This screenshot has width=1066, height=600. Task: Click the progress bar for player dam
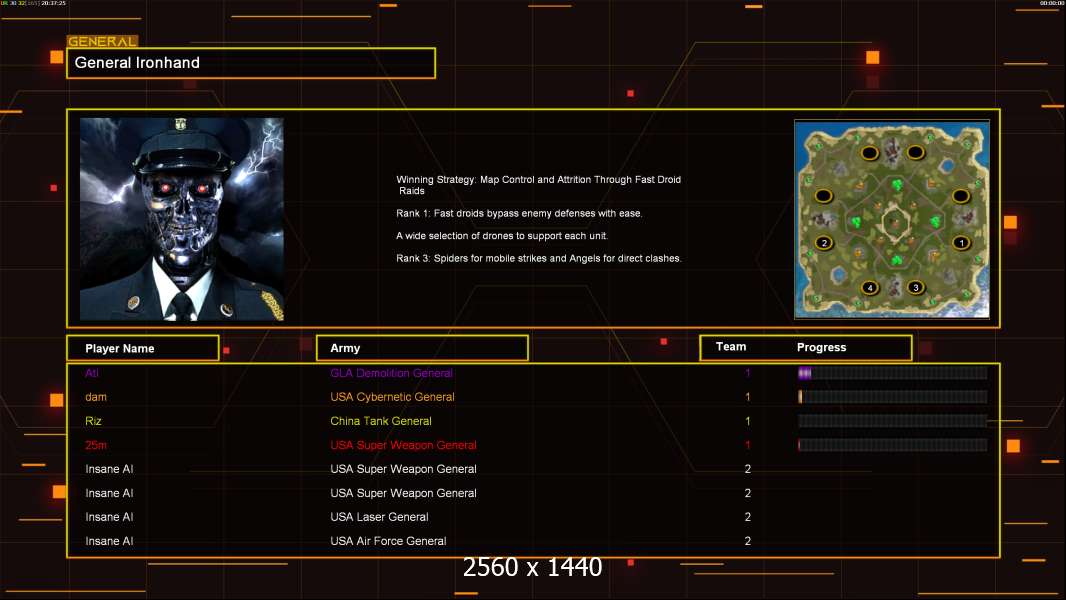click(x=892, y=397)
